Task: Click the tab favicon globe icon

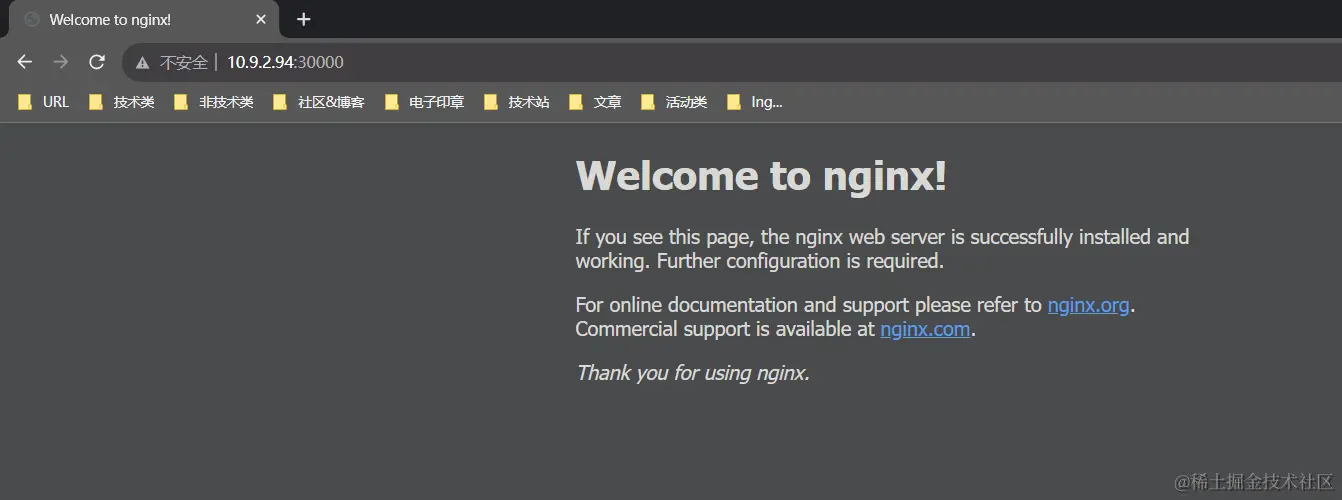Action: [31, 19]
